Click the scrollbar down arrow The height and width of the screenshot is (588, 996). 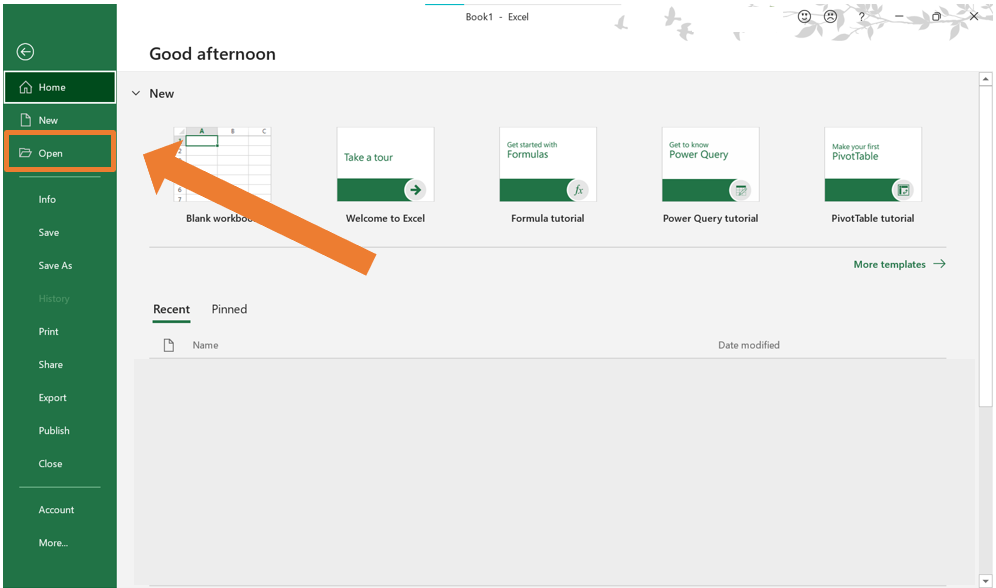point(985,581)
